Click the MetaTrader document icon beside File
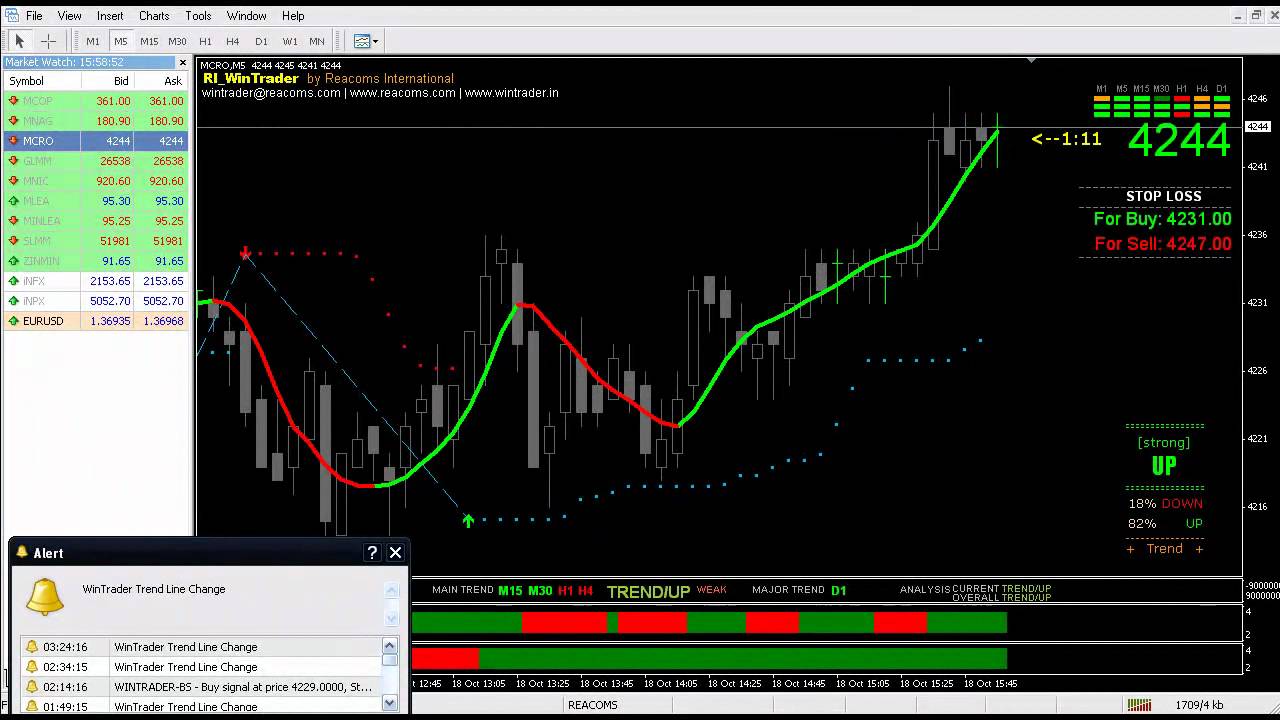Screen dimensions: 1280x720 click(x=11, y=16)
